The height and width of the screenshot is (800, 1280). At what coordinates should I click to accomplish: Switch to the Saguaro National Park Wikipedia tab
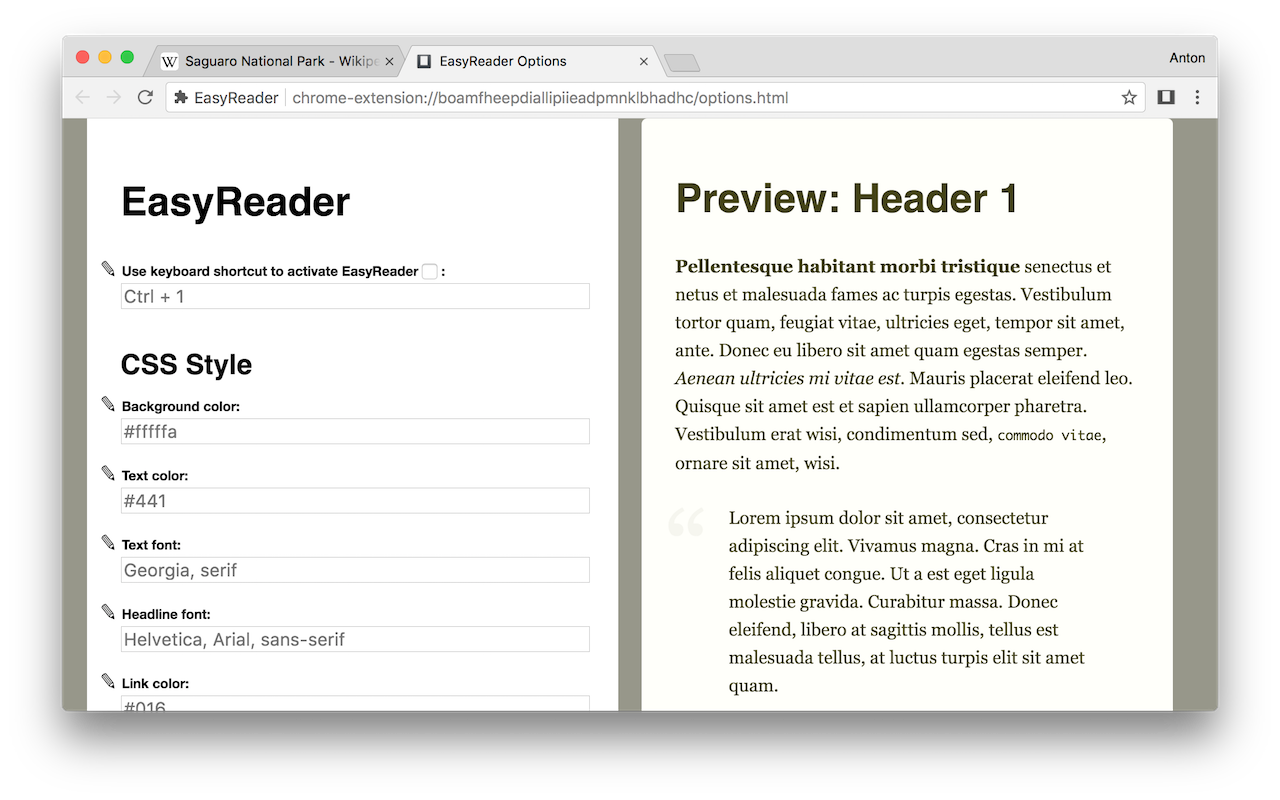coord(270,61)
